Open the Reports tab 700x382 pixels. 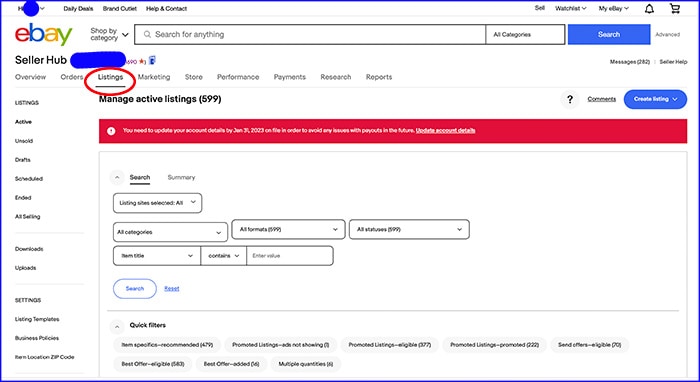pos(379,77)
